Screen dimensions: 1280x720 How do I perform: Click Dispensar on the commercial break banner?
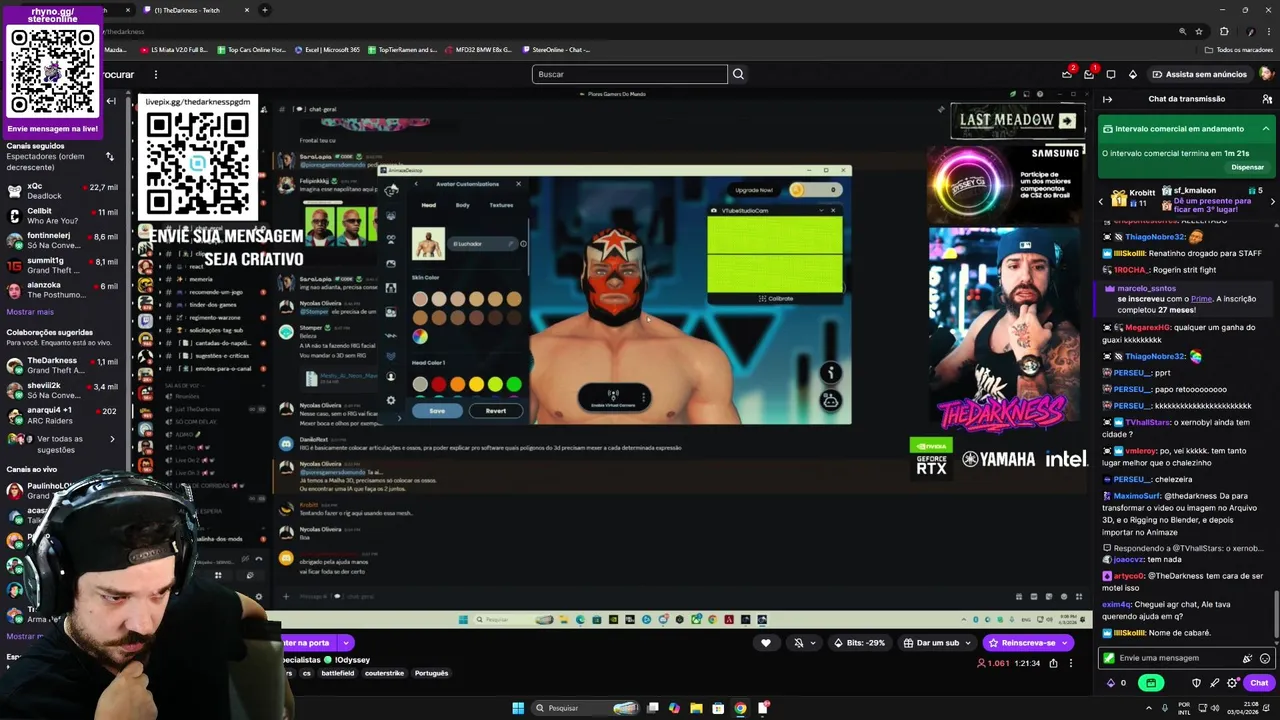(1247, 167)
